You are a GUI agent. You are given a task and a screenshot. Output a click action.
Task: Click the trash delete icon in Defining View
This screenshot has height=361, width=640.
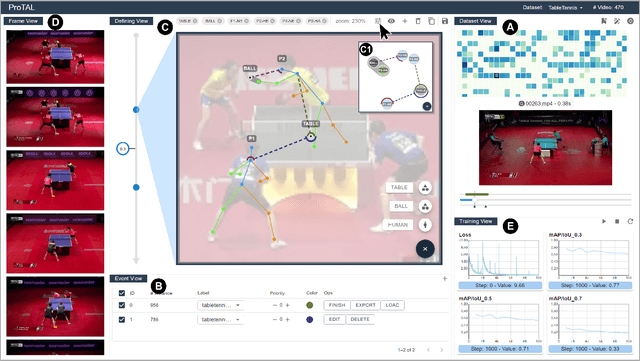click(418, 21)
